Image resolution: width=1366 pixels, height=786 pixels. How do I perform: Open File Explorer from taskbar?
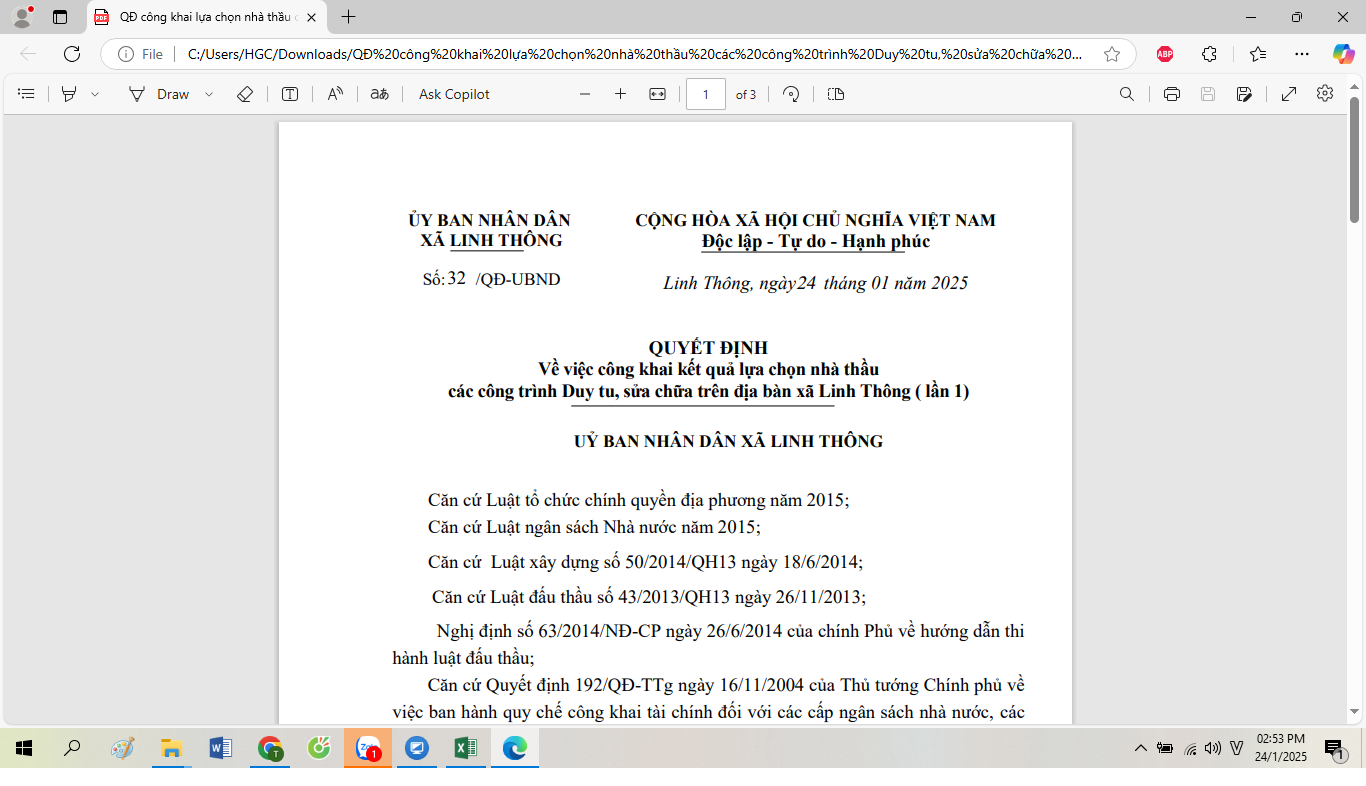(x=171, y=748)
